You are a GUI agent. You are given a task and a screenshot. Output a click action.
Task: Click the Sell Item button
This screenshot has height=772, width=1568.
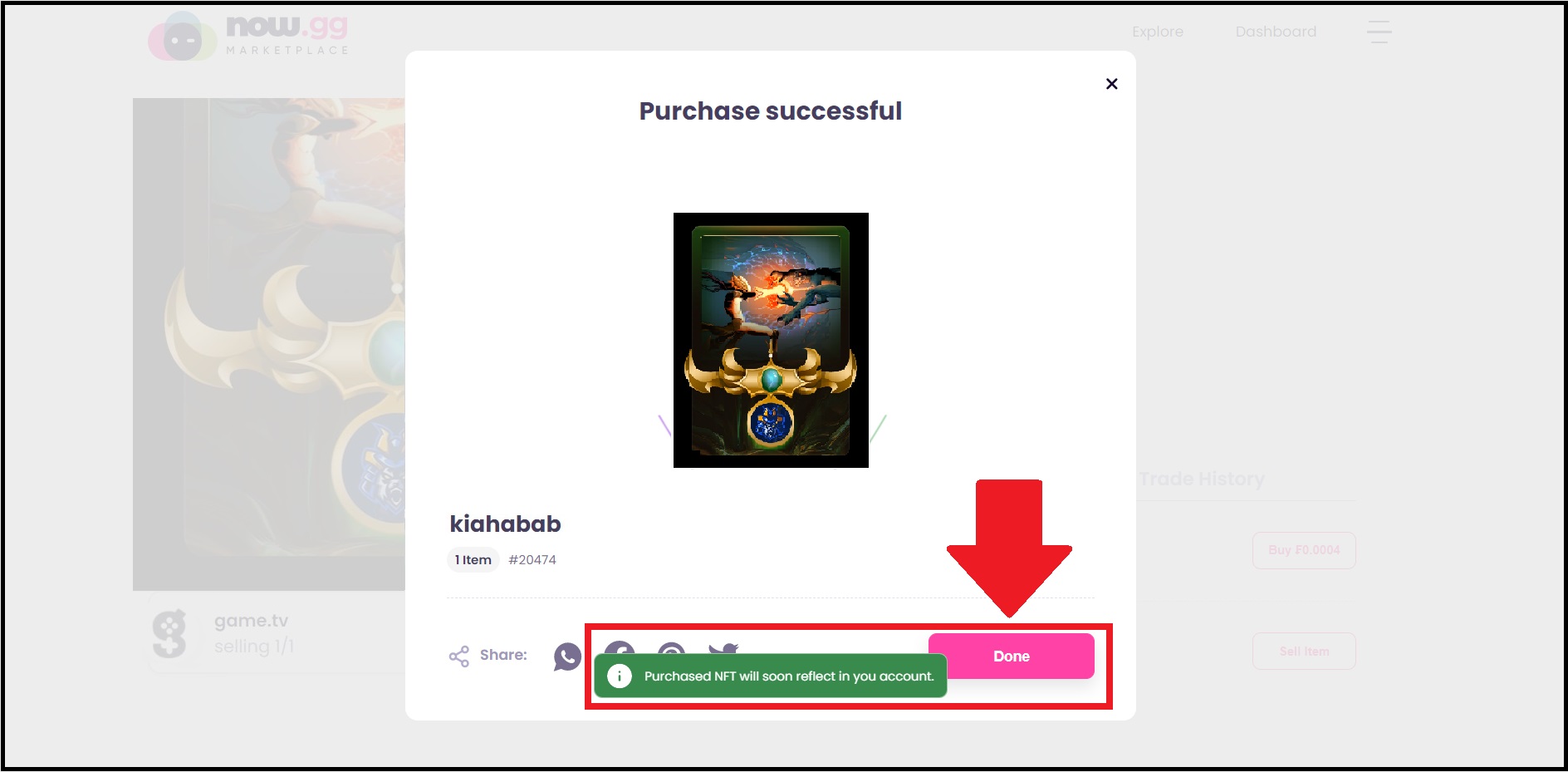point(1304,652)
